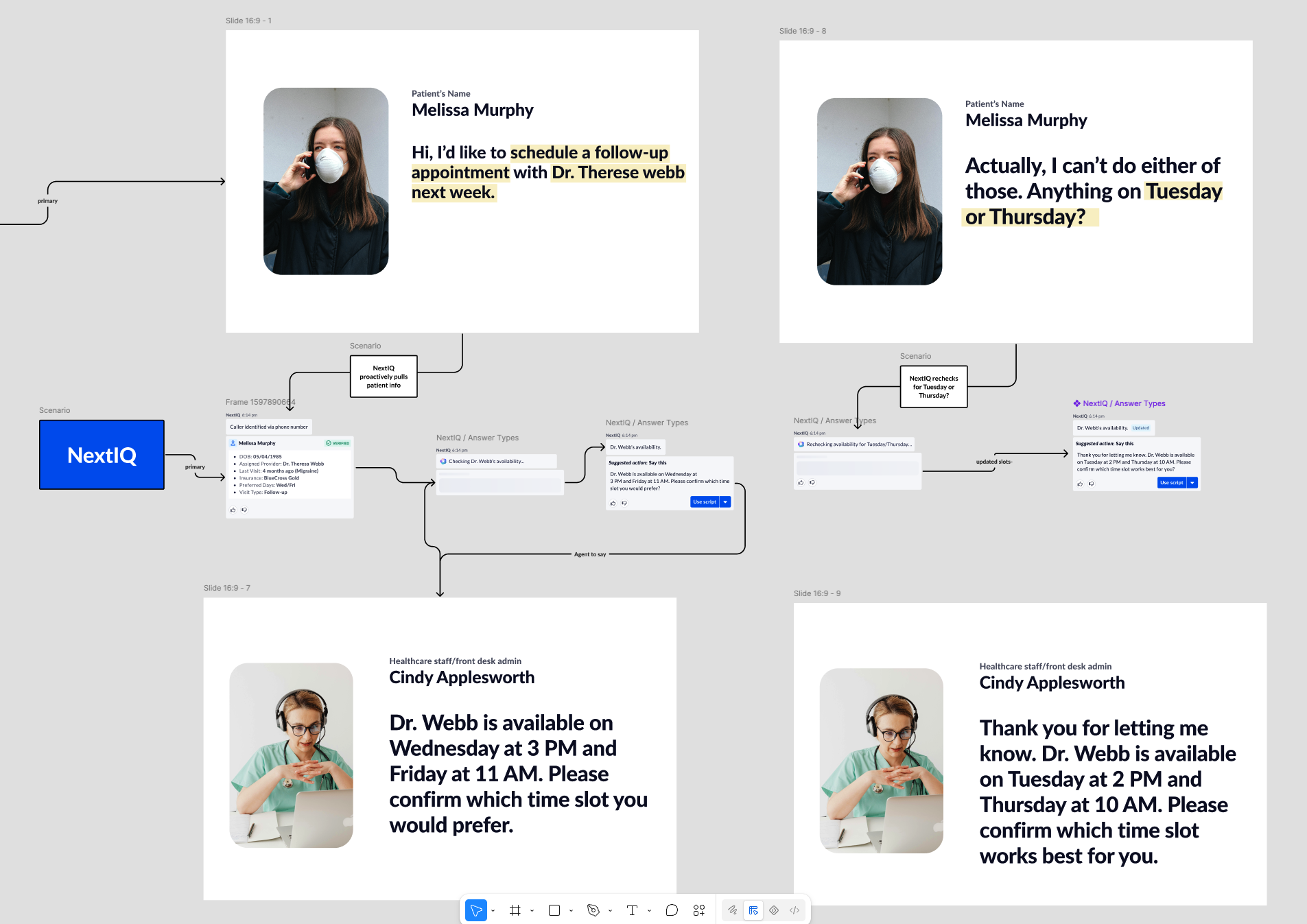Click 'Last Visit: 4 months ago (Migraine)' line
Image resolution: width=1307 pixels, height=924 pixels.
coord(279,471)
